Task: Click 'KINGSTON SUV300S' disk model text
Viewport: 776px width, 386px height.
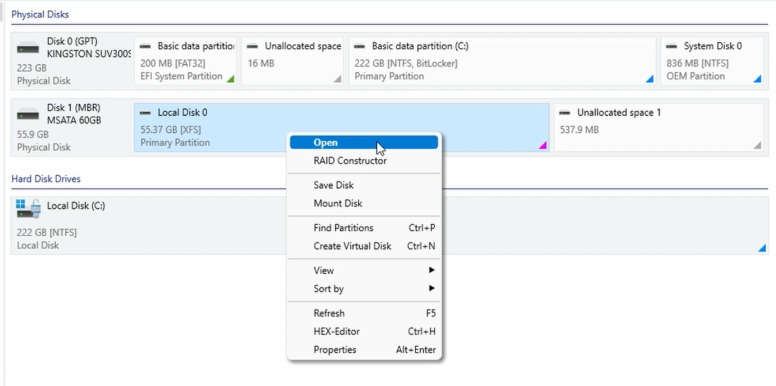Action: coord(89,54)
